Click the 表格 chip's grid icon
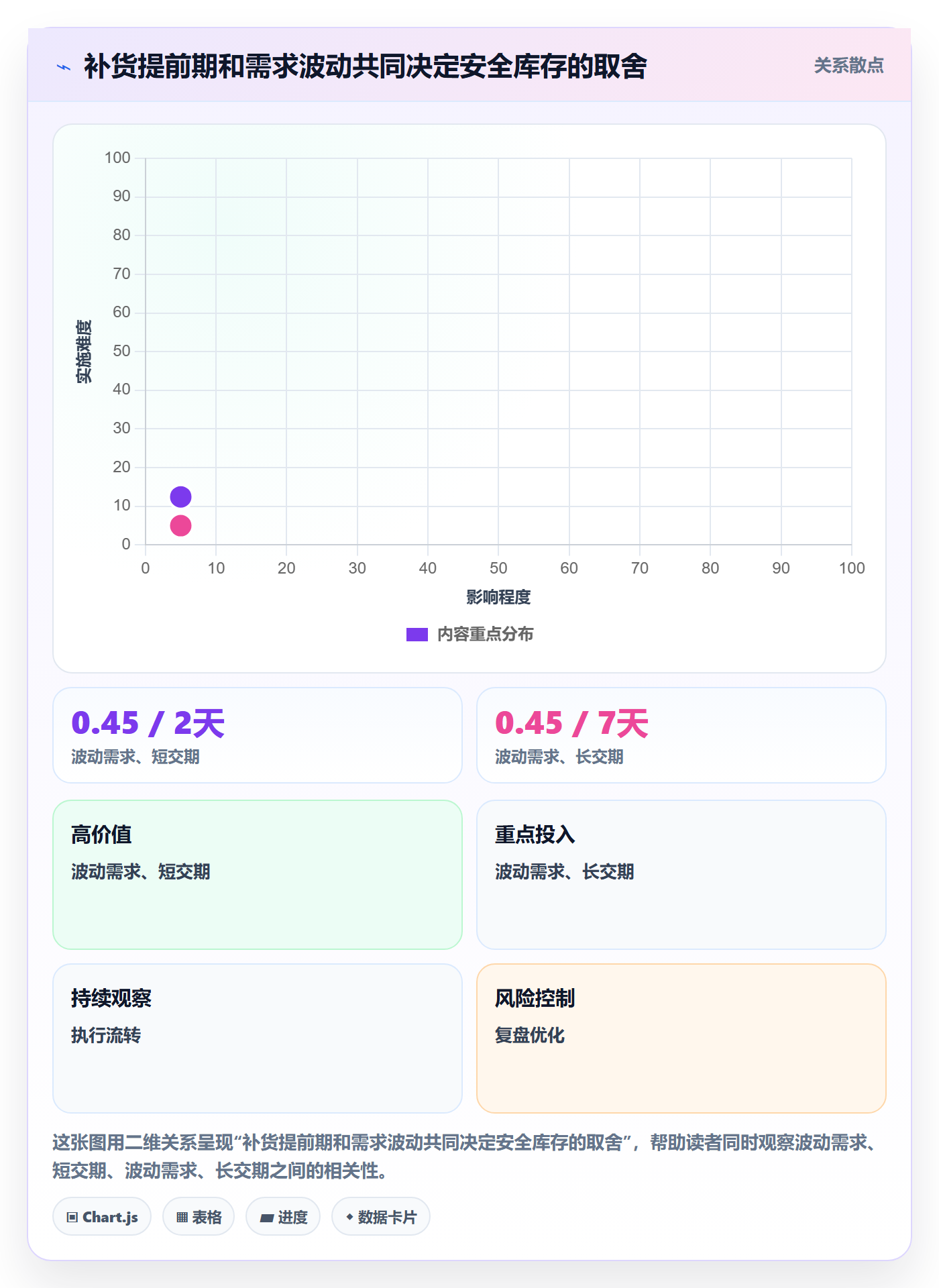Image resolution: width=939 pixels, height=1288 pixels. 182,1218
